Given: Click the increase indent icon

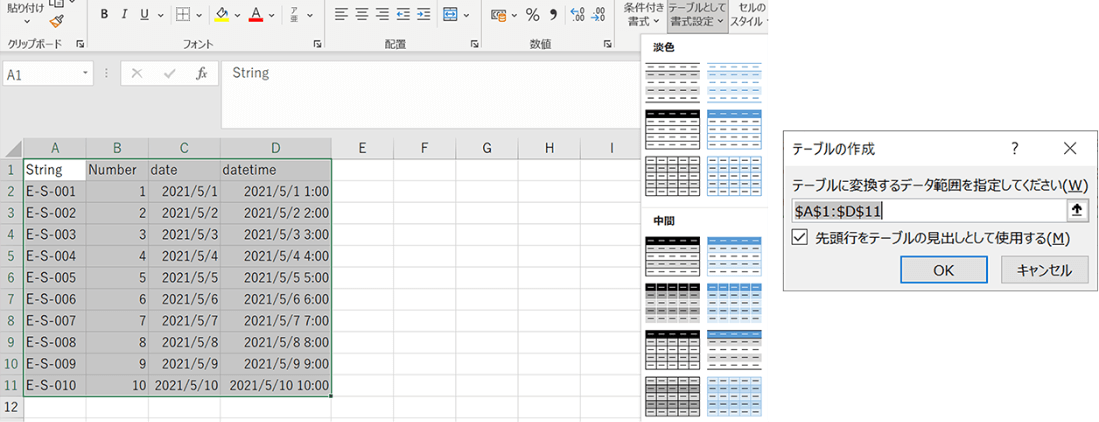Looking at the screenshot, I should click(x=423, y=15).
